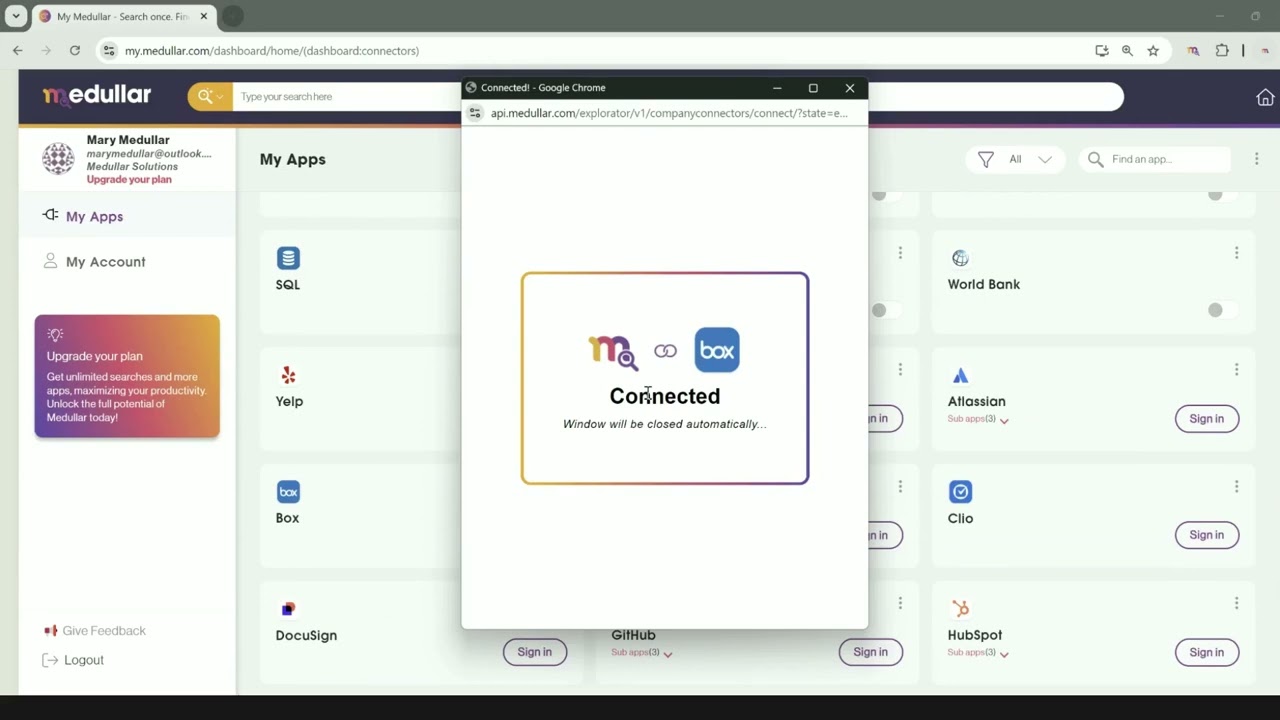Open My Apps page options kebab menu

[1256, 159]
